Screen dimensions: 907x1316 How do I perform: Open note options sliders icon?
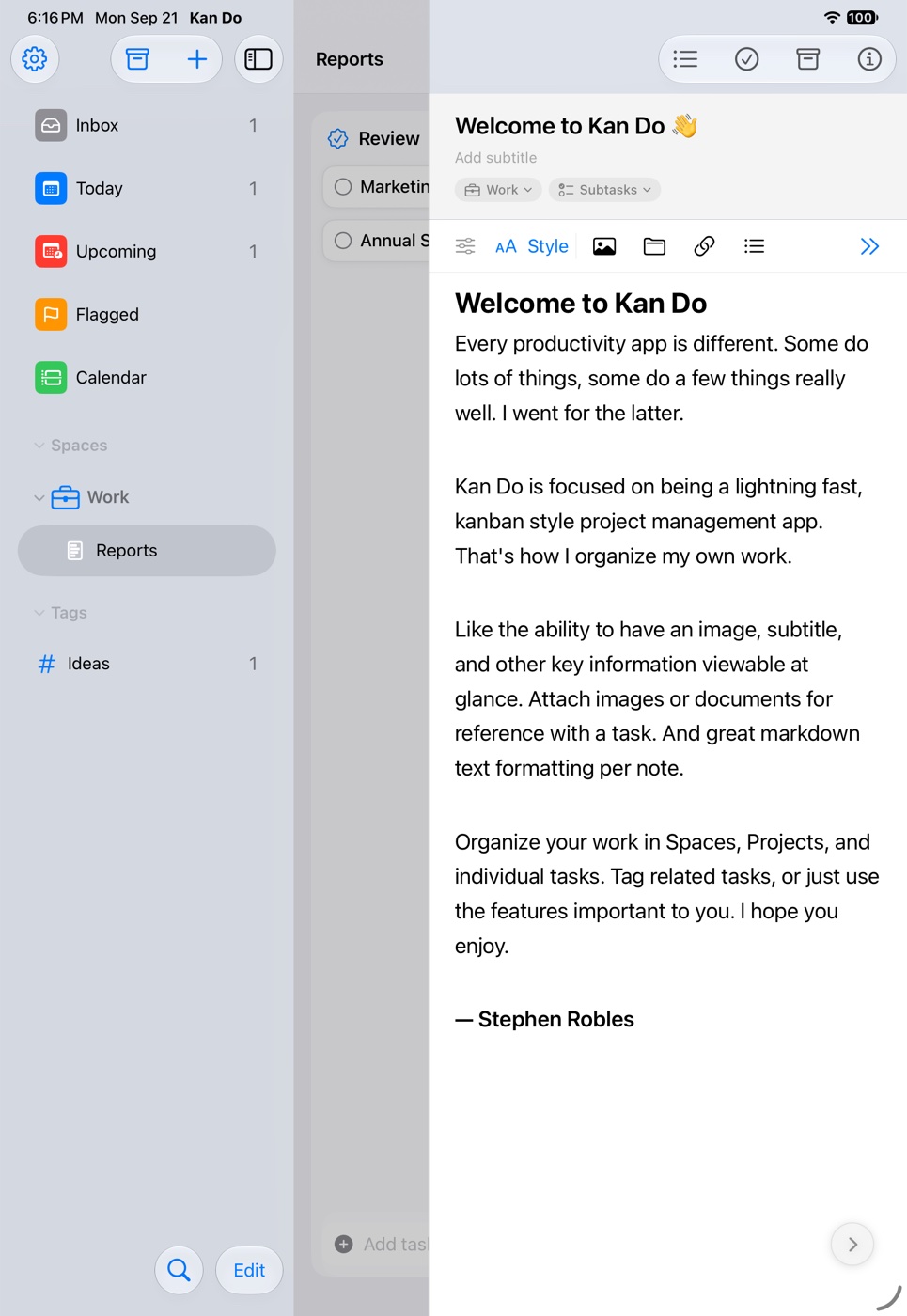click(465, 246)
